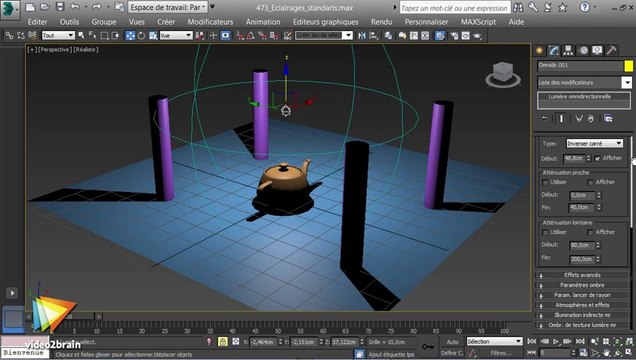Viewport: 636px width, 360px height.
Task: Click the Select Object arrow tool
Action: point(82,36)
